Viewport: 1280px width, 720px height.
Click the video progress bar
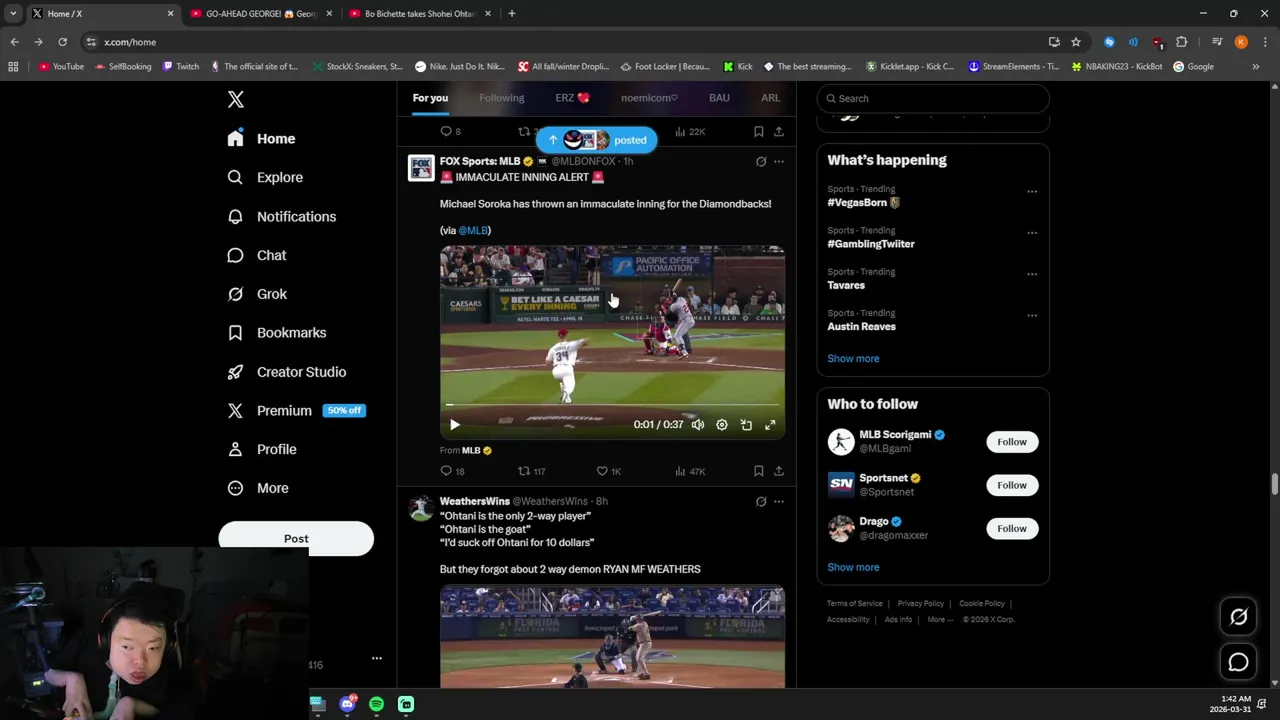click(612, 405)
